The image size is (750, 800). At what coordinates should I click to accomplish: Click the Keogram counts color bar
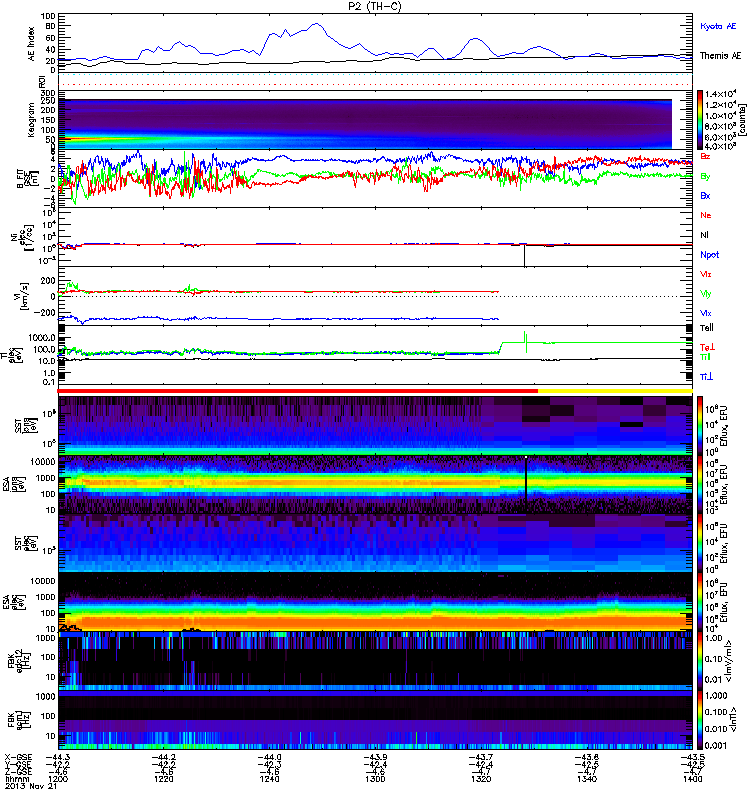coord(699,120)
